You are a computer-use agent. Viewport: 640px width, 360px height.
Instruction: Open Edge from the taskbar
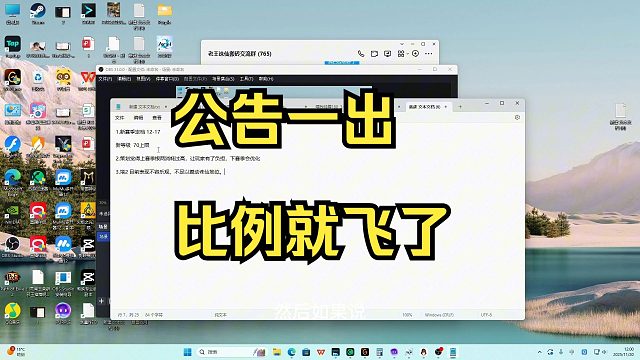coord(291,352)
